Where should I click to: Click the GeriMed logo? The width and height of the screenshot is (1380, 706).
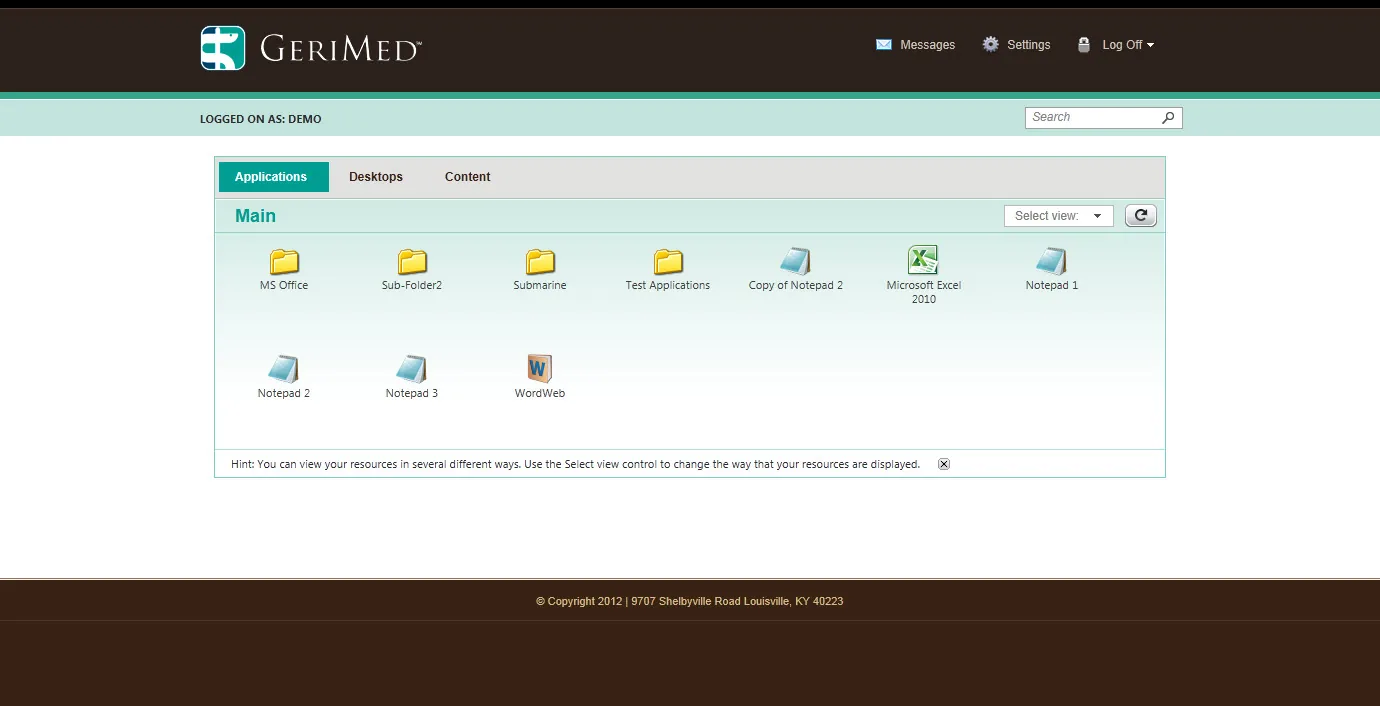tap(311, 47)
